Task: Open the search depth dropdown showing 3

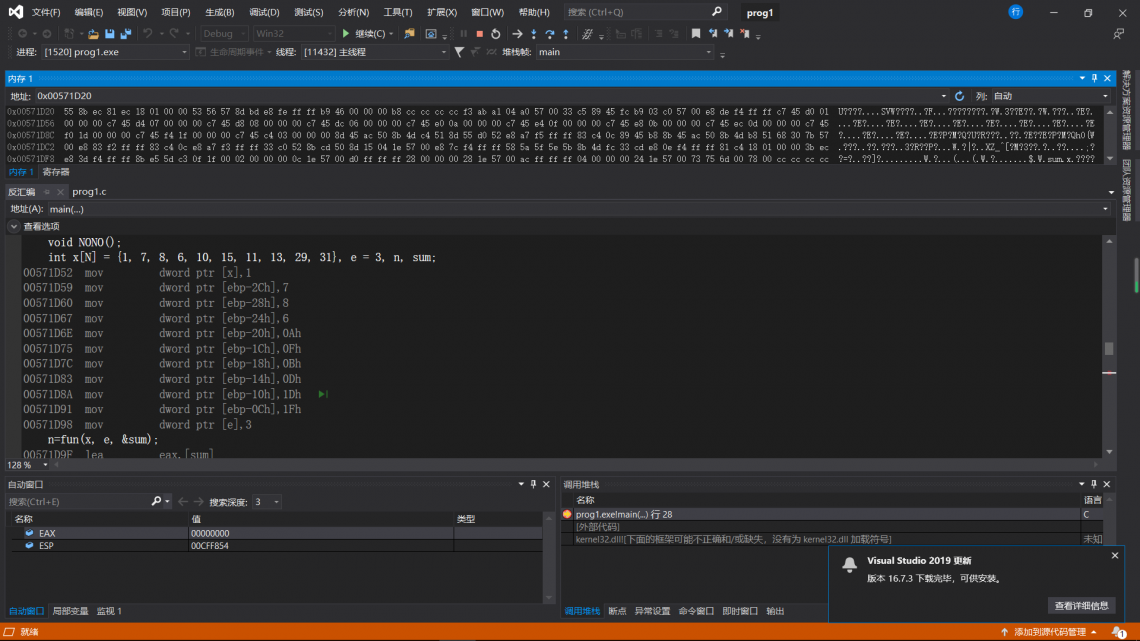Action: 266,501
